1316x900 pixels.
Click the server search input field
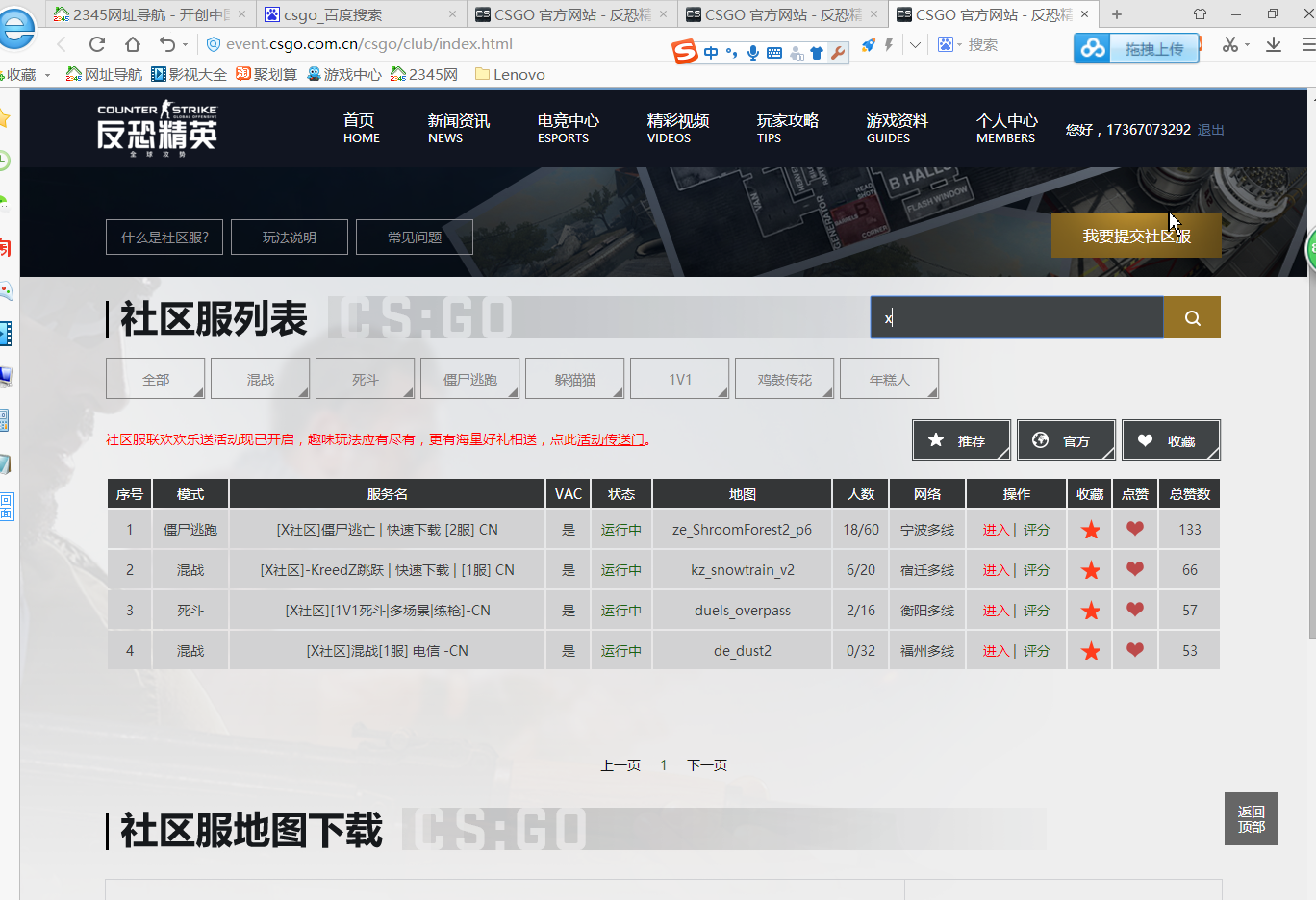pos(1017,318)
